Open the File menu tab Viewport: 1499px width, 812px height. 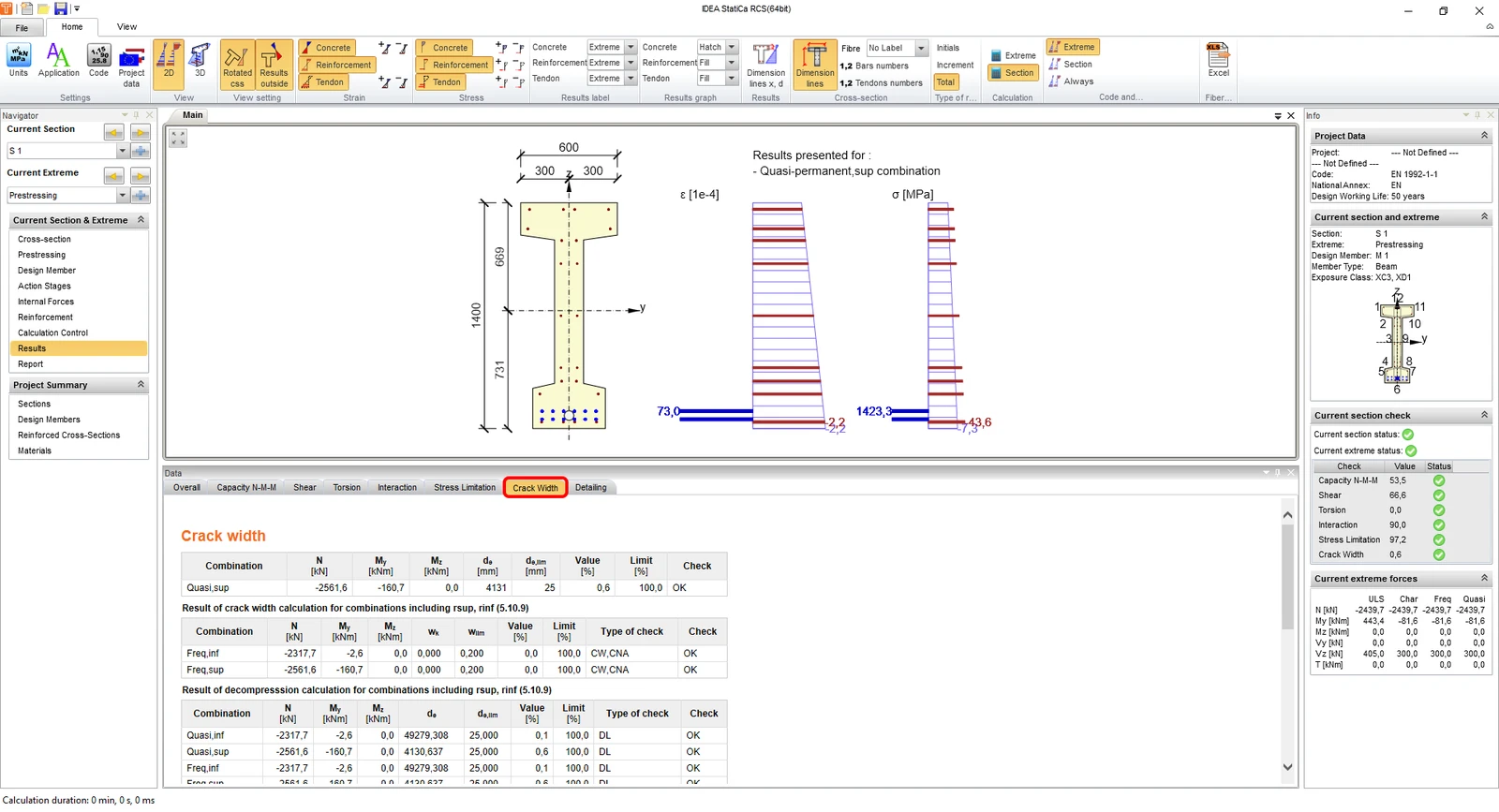point(22,28)
